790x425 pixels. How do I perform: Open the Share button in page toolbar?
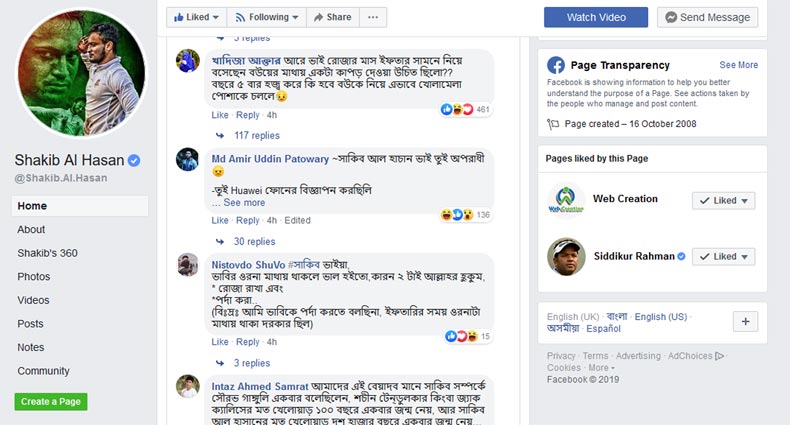331,17
